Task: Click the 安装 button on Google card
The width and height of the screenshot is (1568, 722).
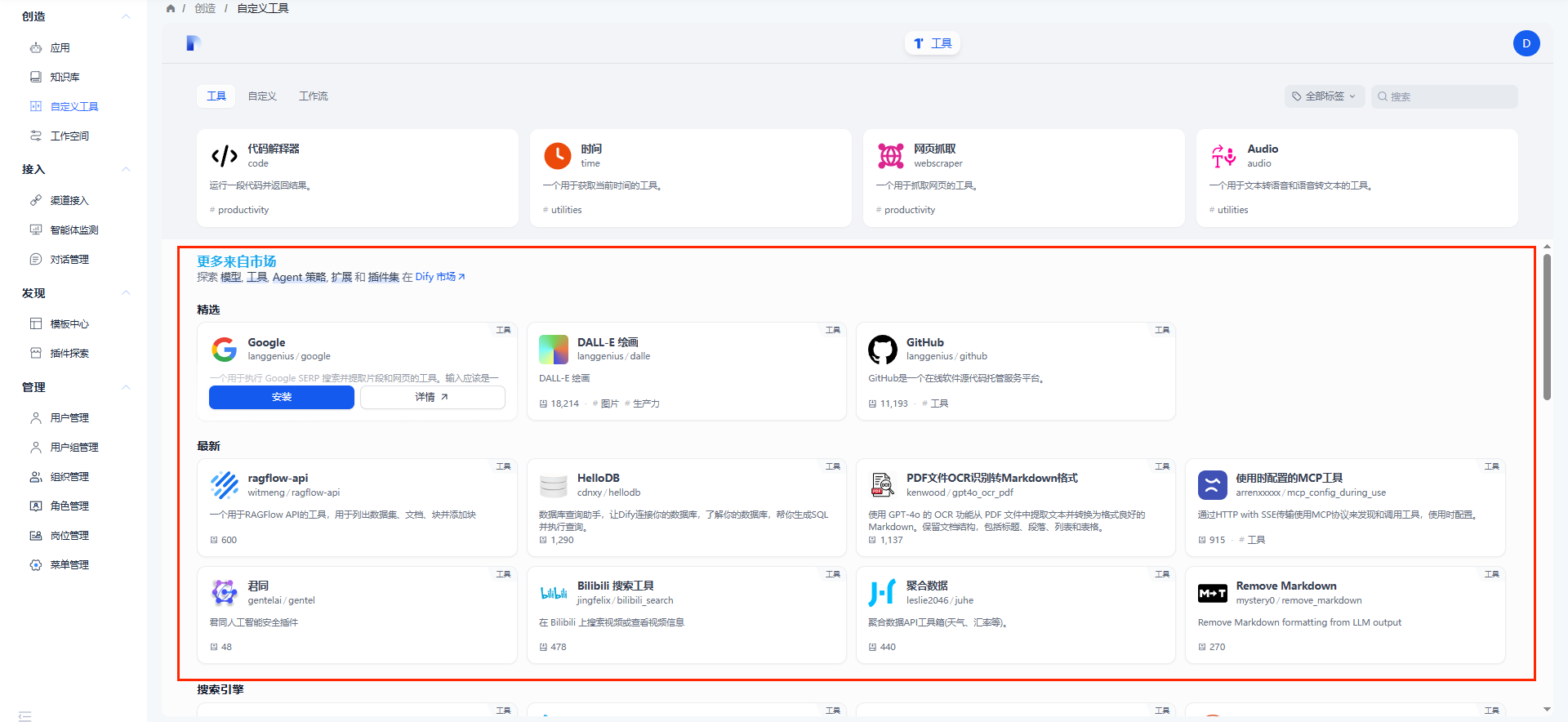Action: (282, 397)
